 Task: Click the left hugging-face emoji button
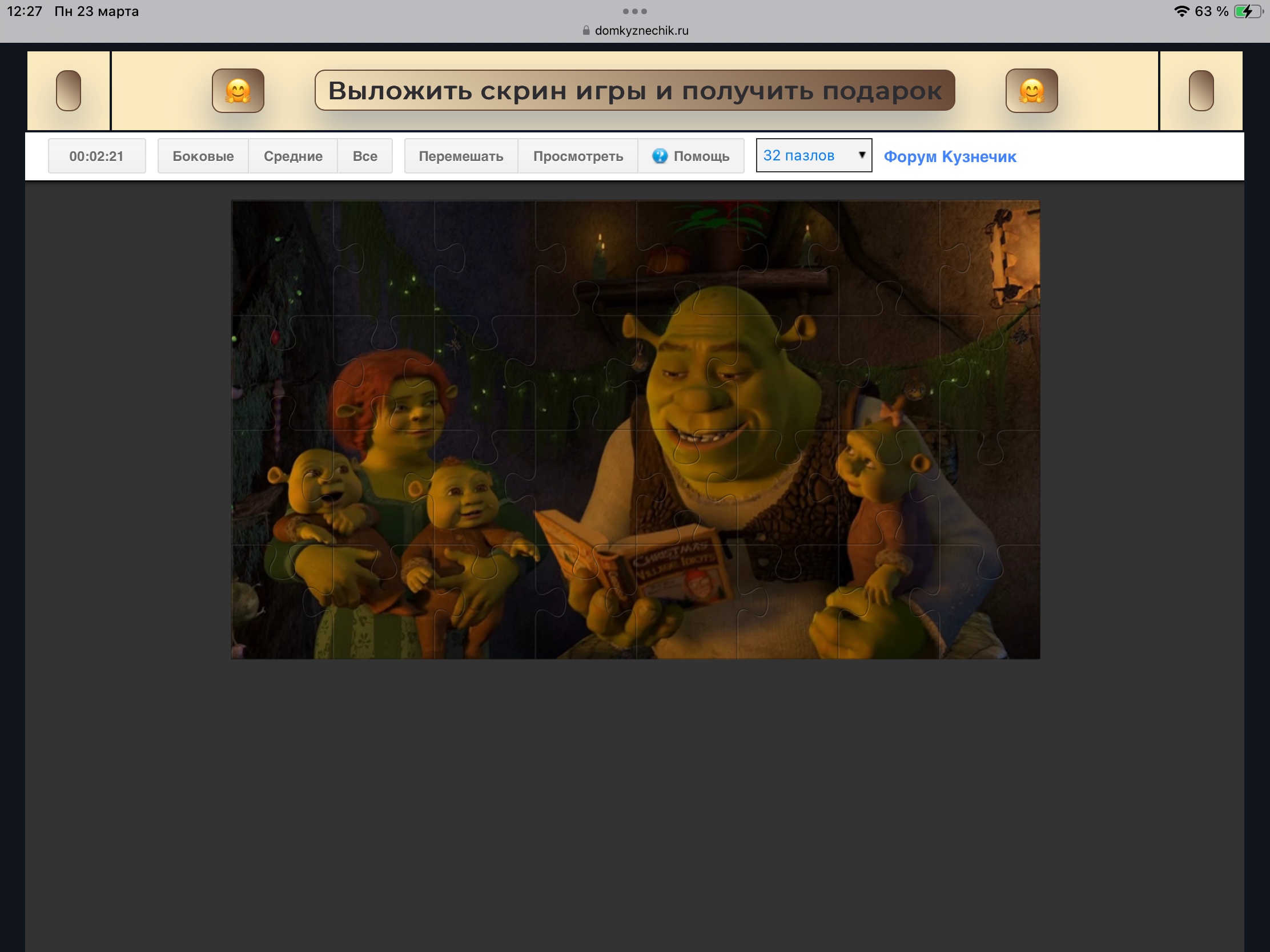(x=238, y=91)
